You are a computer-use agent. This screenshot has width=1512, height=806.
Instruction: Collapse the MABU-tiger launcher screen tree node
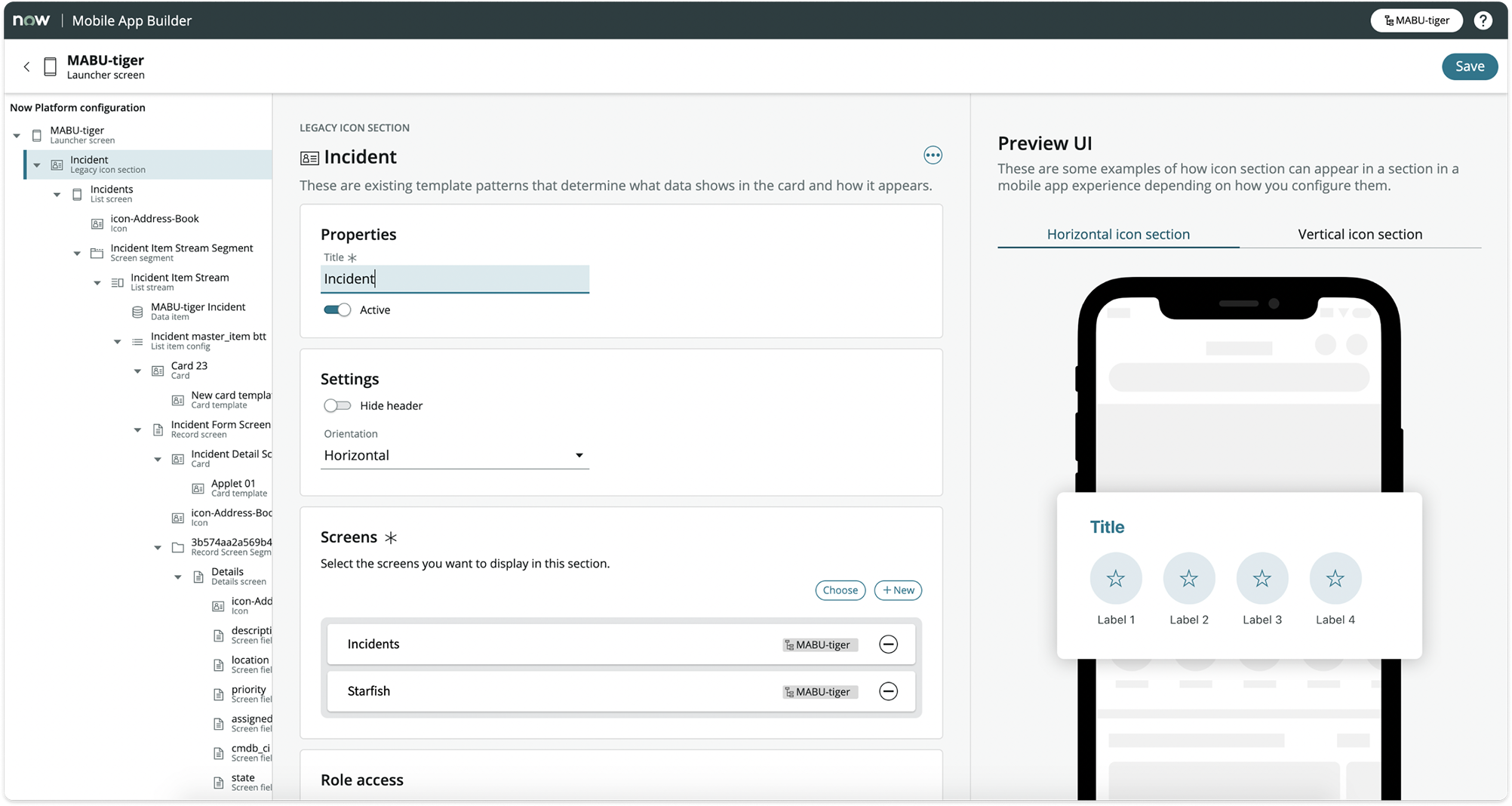coord(17,136)
